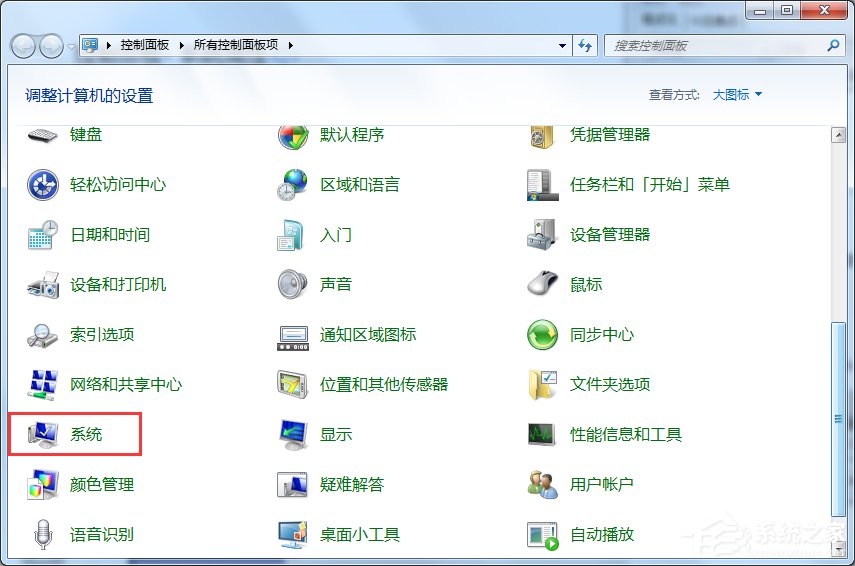The height and width of the screenshot is (566, 855).
Task: Maximize the control panel window
Action: [786, 10]
